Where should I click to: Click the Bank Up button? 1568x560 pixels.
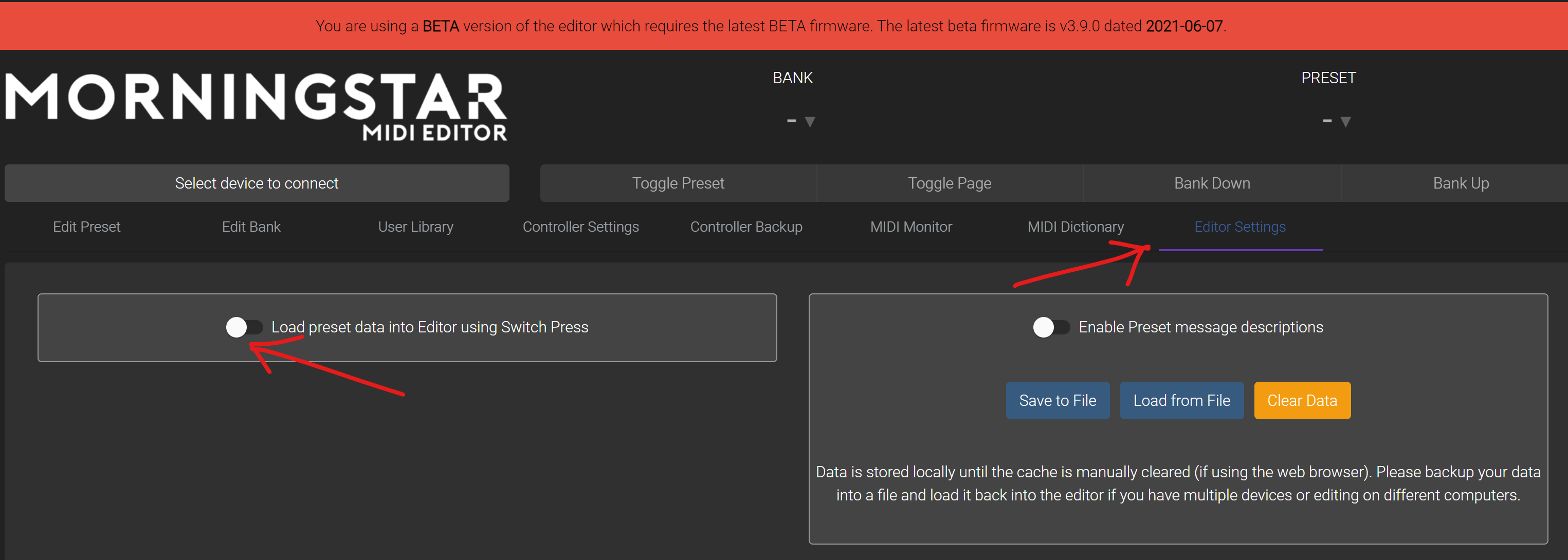[x=1460, y=183]
